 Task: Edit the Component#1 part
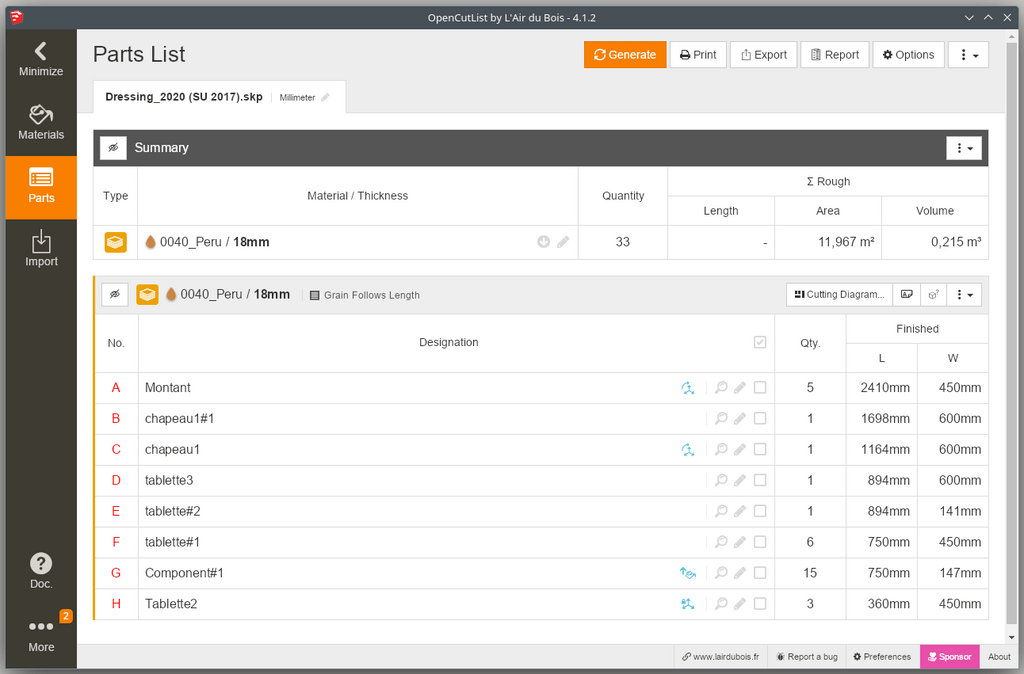coord(740,573)
